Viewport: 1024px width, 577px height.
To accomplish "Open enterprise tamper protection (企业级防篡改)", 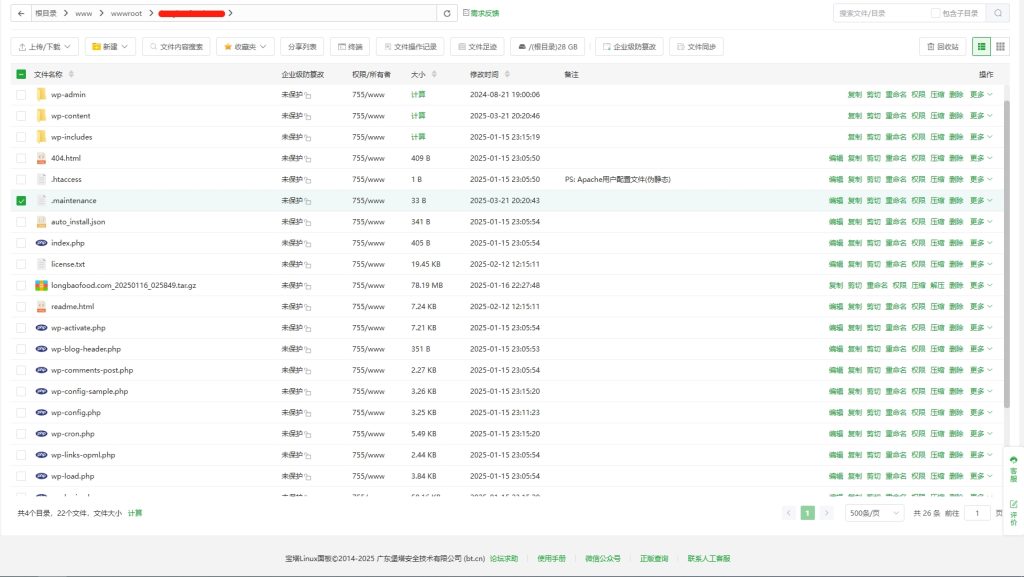I will coord(630,46).
